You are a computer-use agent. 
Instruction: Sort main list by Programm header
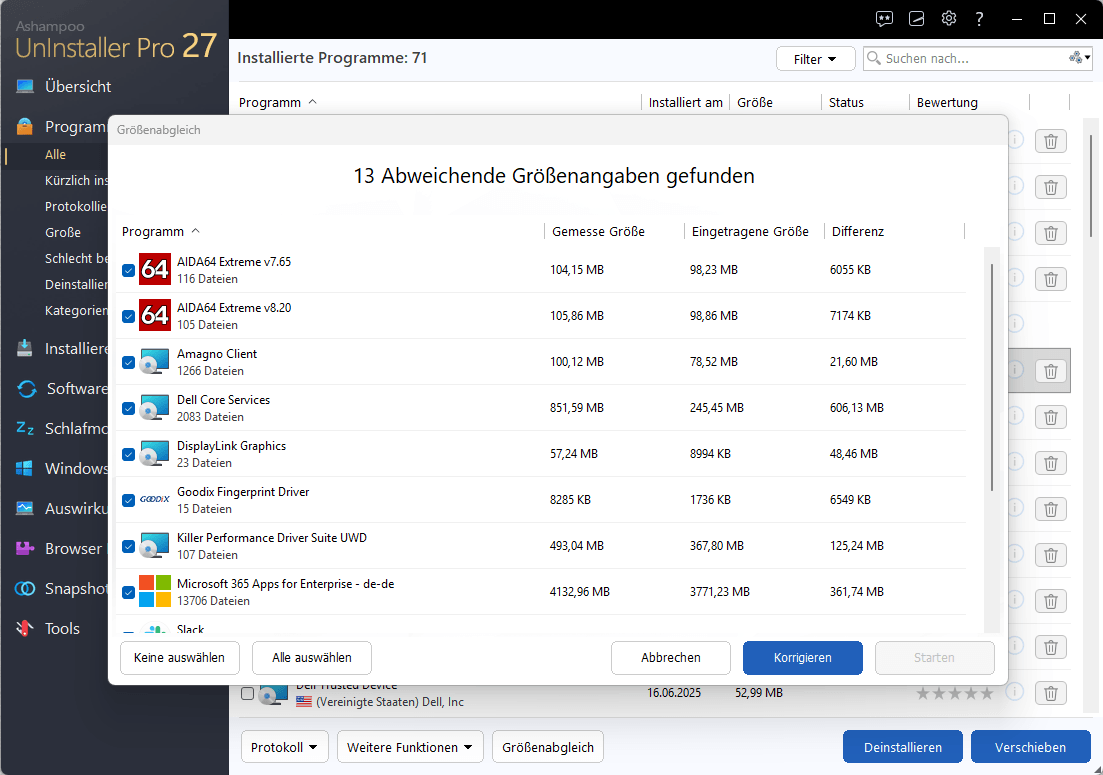[x=269, y=103]
